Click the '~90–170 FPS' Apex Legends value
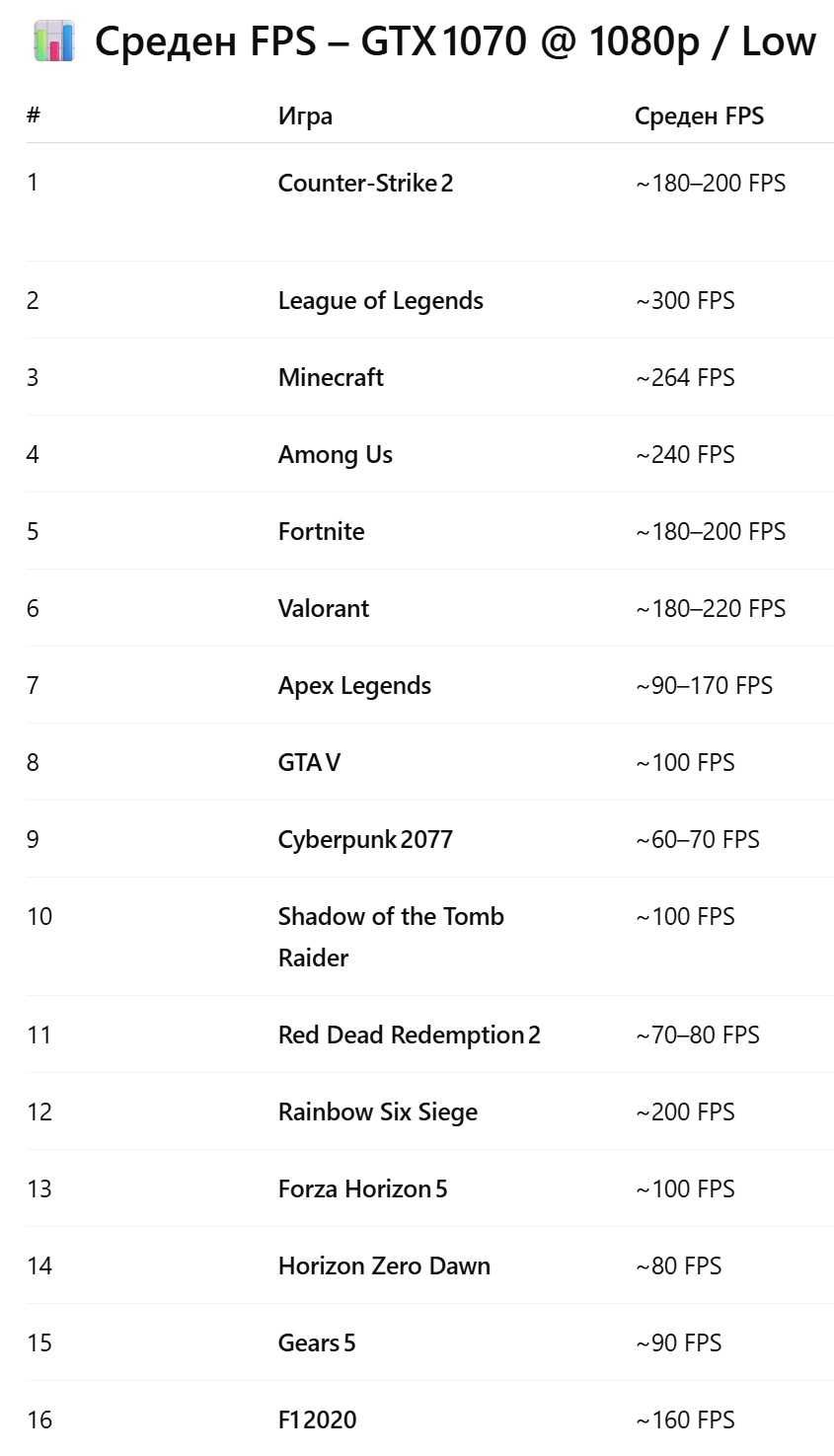This screenshot has width=834, height=1456. click(704, 686)
